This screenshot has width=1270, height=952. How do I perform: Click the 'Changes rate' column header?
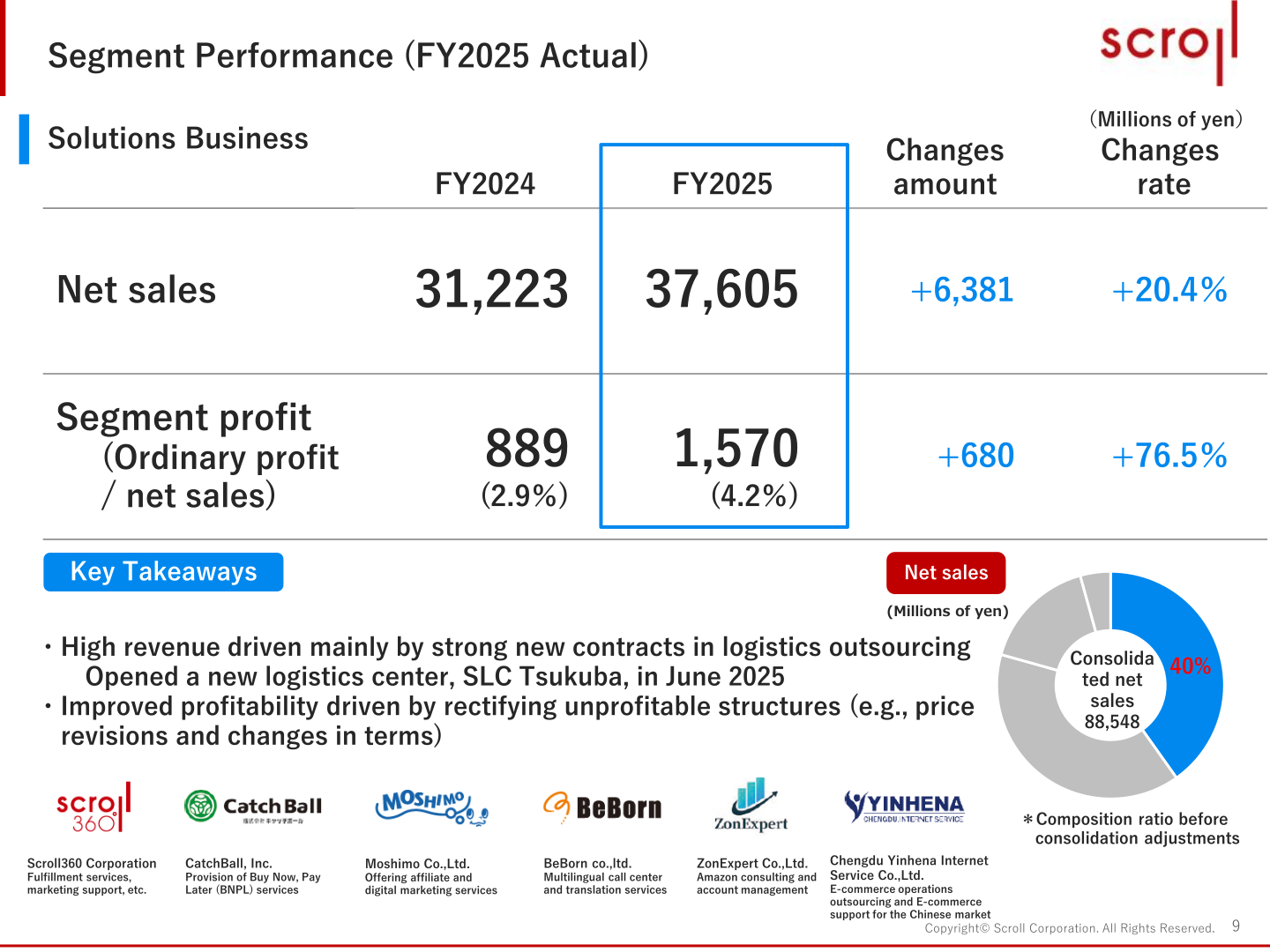1162,167
